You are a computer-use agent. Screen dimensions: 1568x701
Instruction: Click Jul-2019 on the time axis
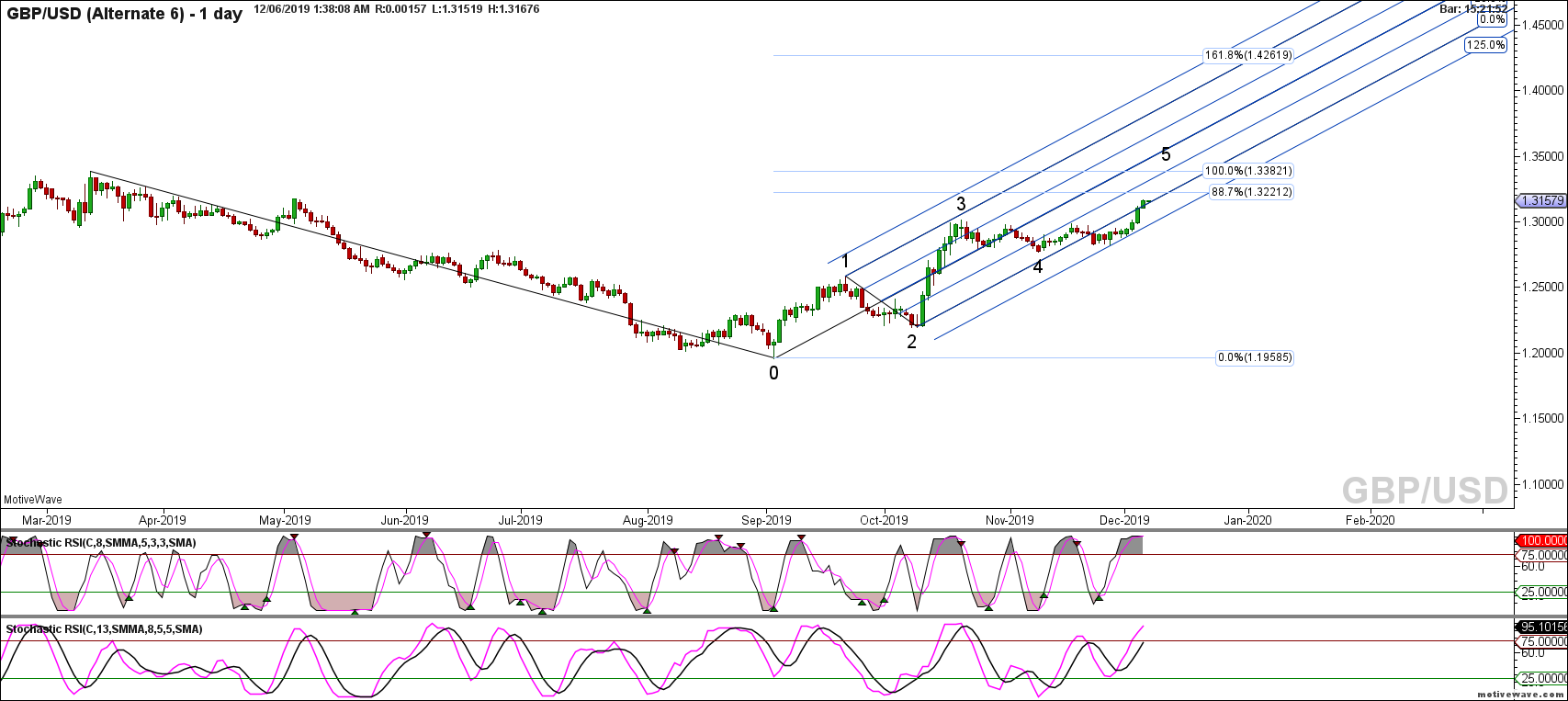tap(520, 519)
